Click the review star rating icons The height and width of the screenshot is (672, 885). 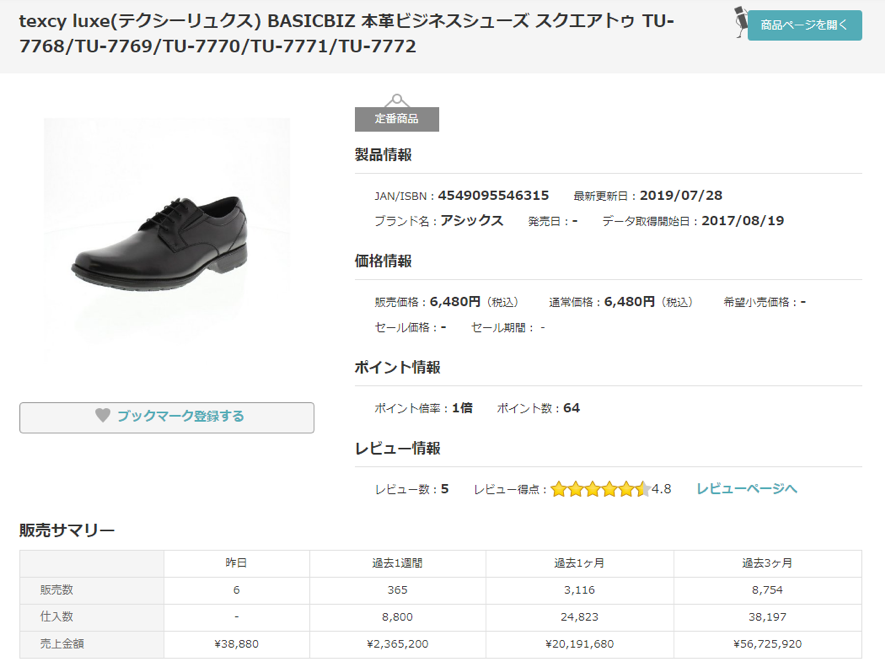(x=601, y=489)
